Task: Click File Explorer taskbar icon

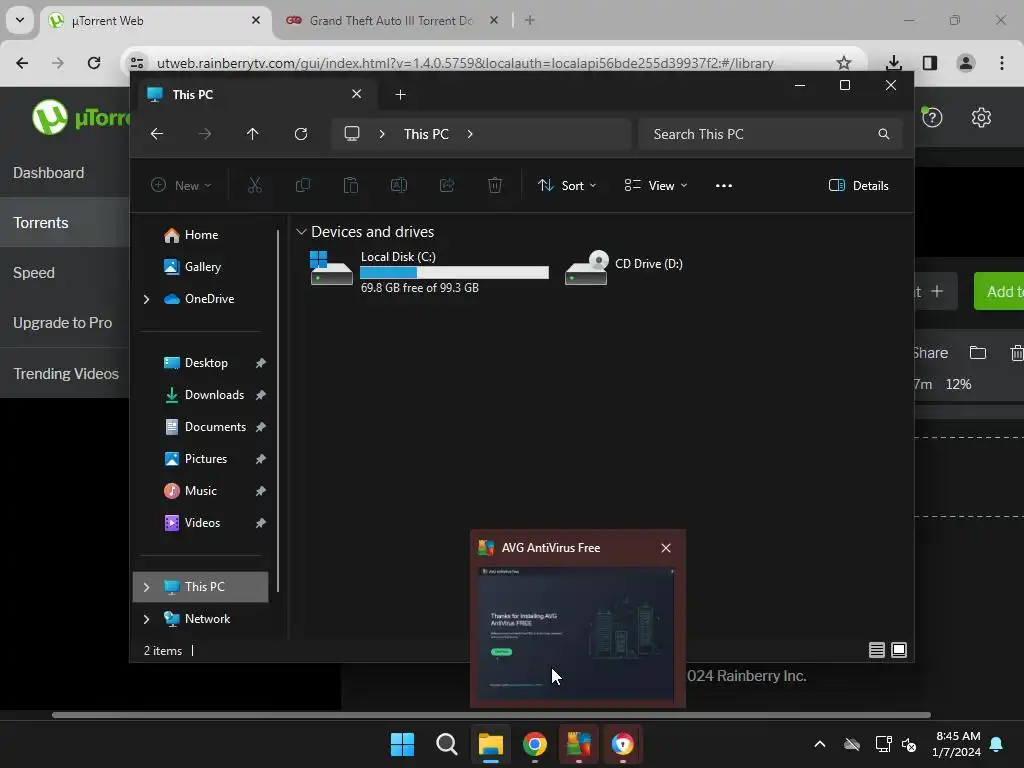Action: coord(490,744)
